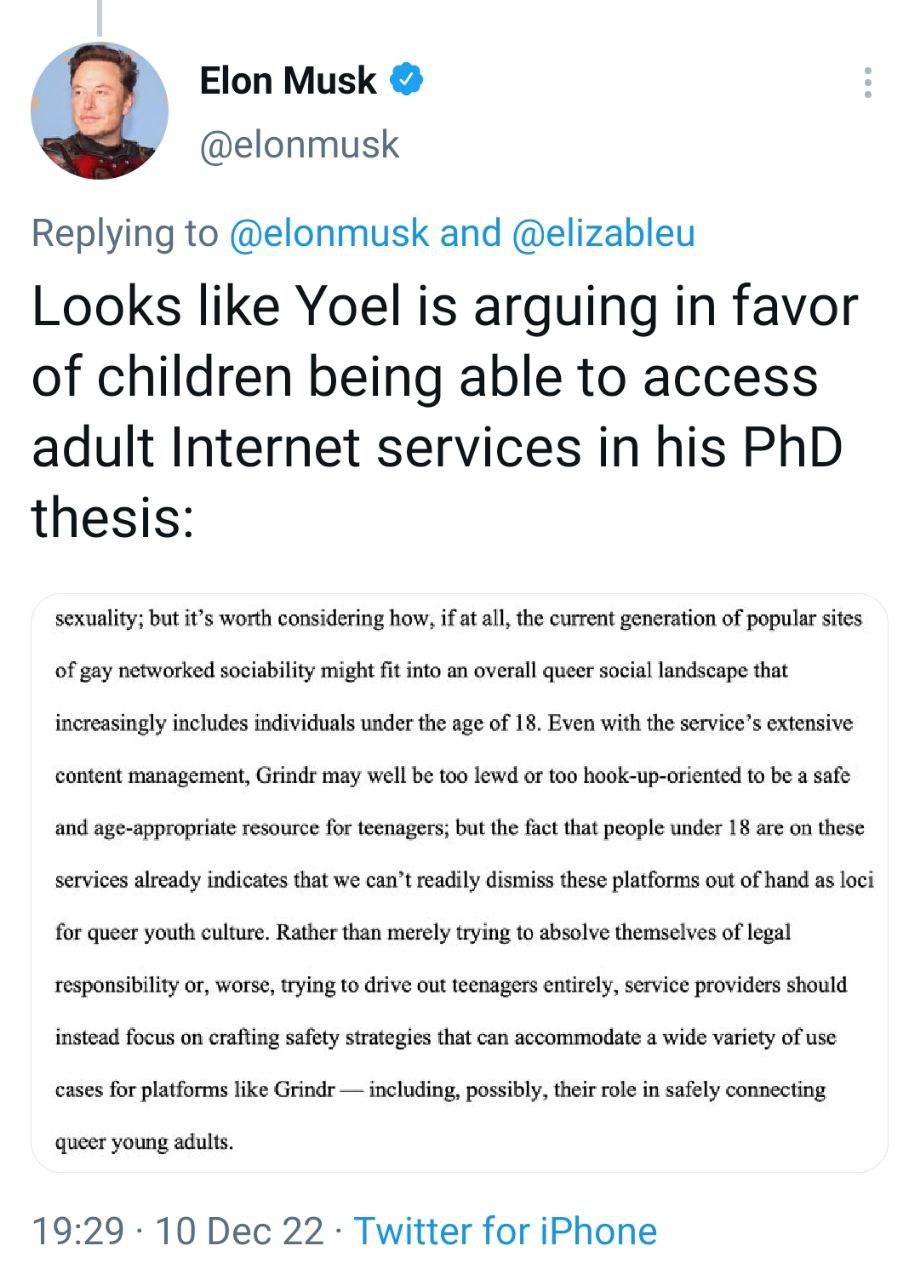This screenshot has width=919, height=1280.
Task: Click the 19:29 tweet timestamp
Action: point(78,1231)
